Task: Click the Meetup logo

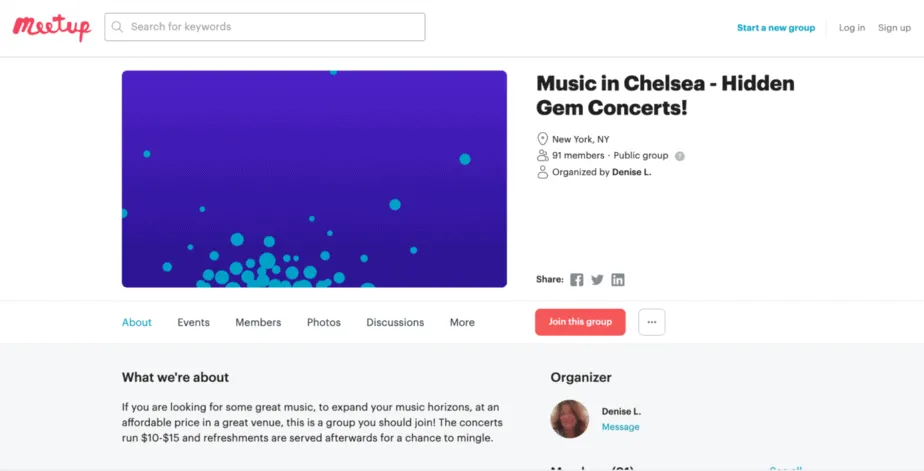Action: [52, 28]
